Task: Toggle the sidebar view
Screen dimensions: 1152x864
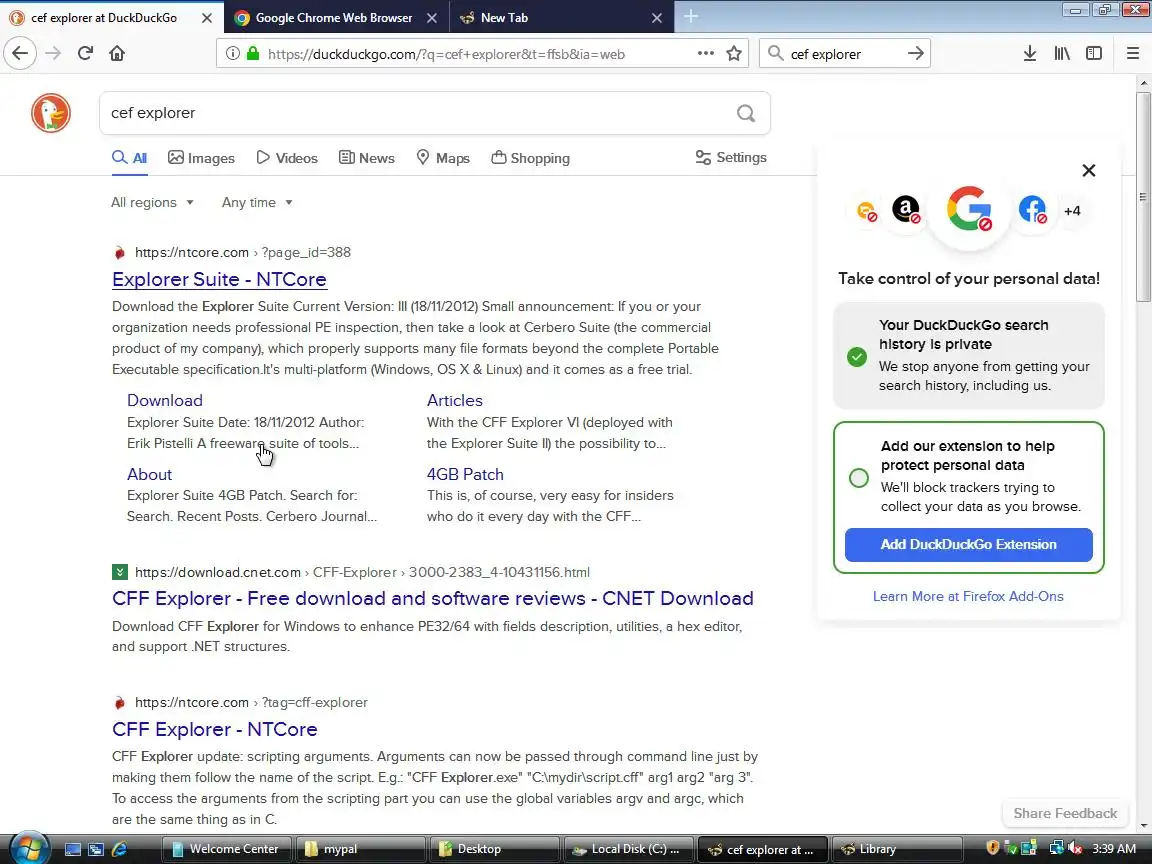Action: [1094, 53]
